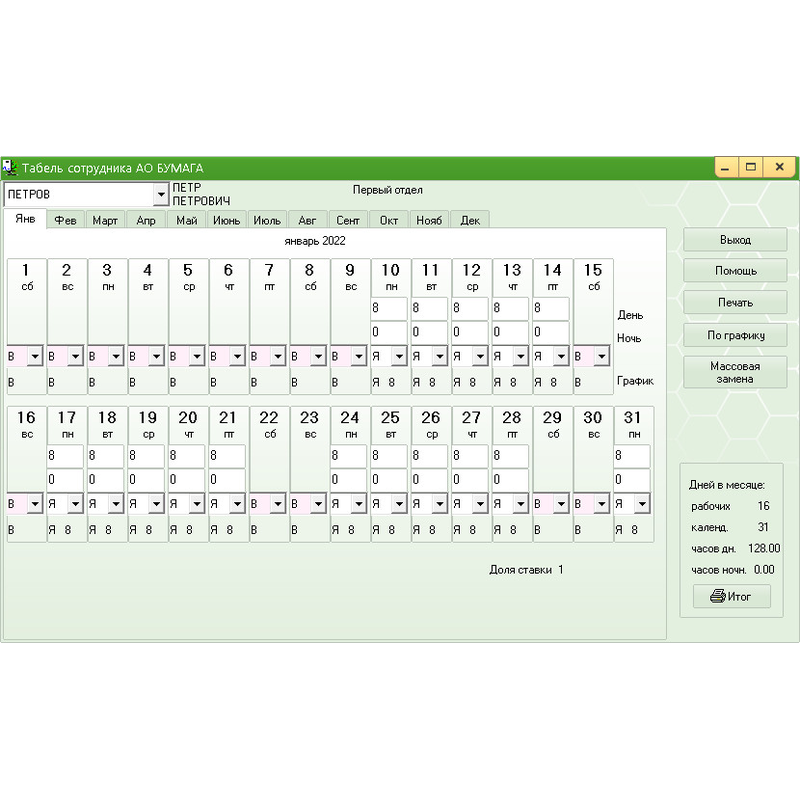Screen dimensions: 800x800
Task: Click the Помощь button
Action: (x=735, y=271)
